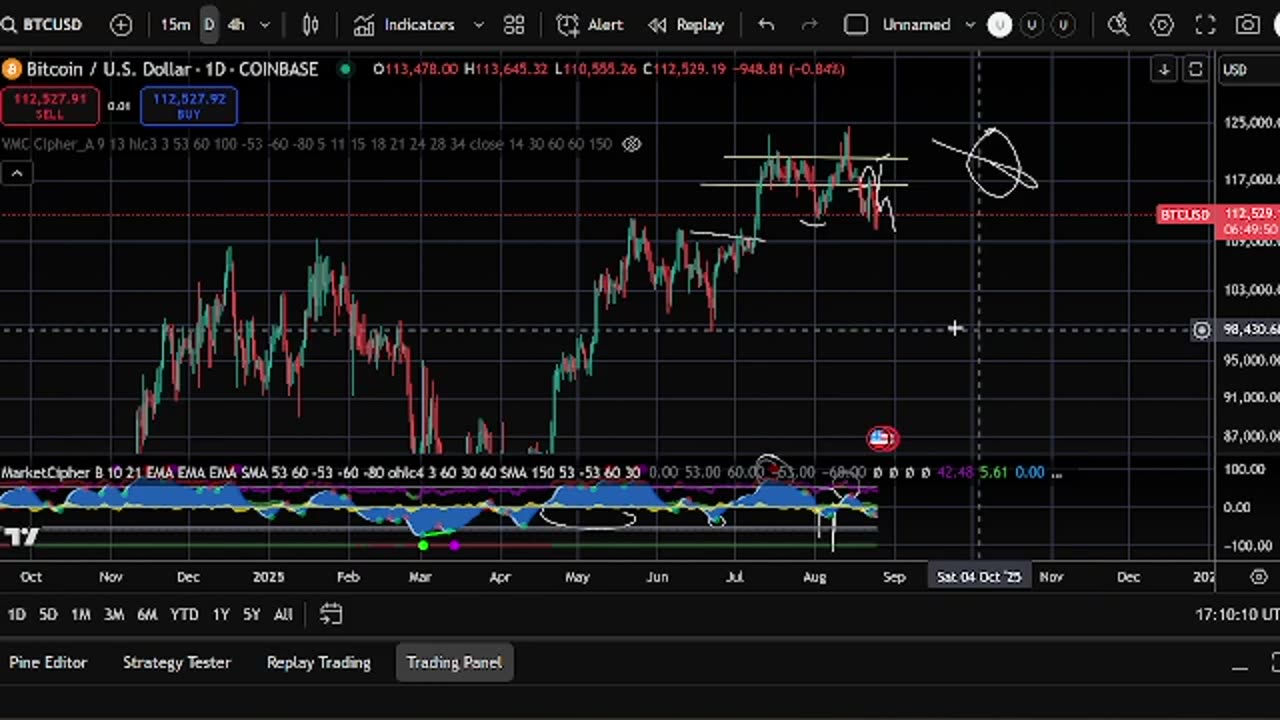
Task: Select the MarketCipher B indicator legend
Action: 321,472
